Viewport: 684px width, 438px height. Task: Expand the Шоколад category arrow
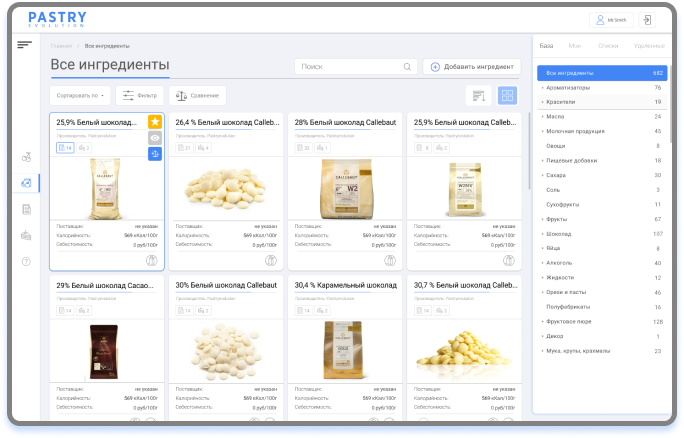(542, 234)
